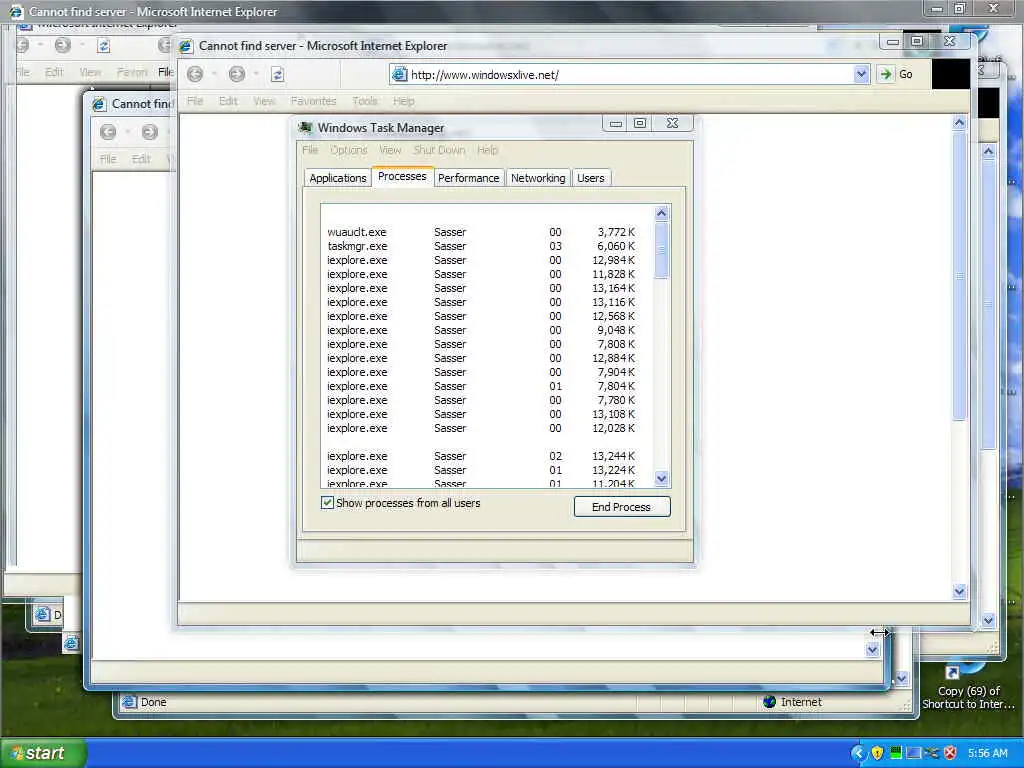Click the system clock showing 5:56 AM

click(987, 753)
